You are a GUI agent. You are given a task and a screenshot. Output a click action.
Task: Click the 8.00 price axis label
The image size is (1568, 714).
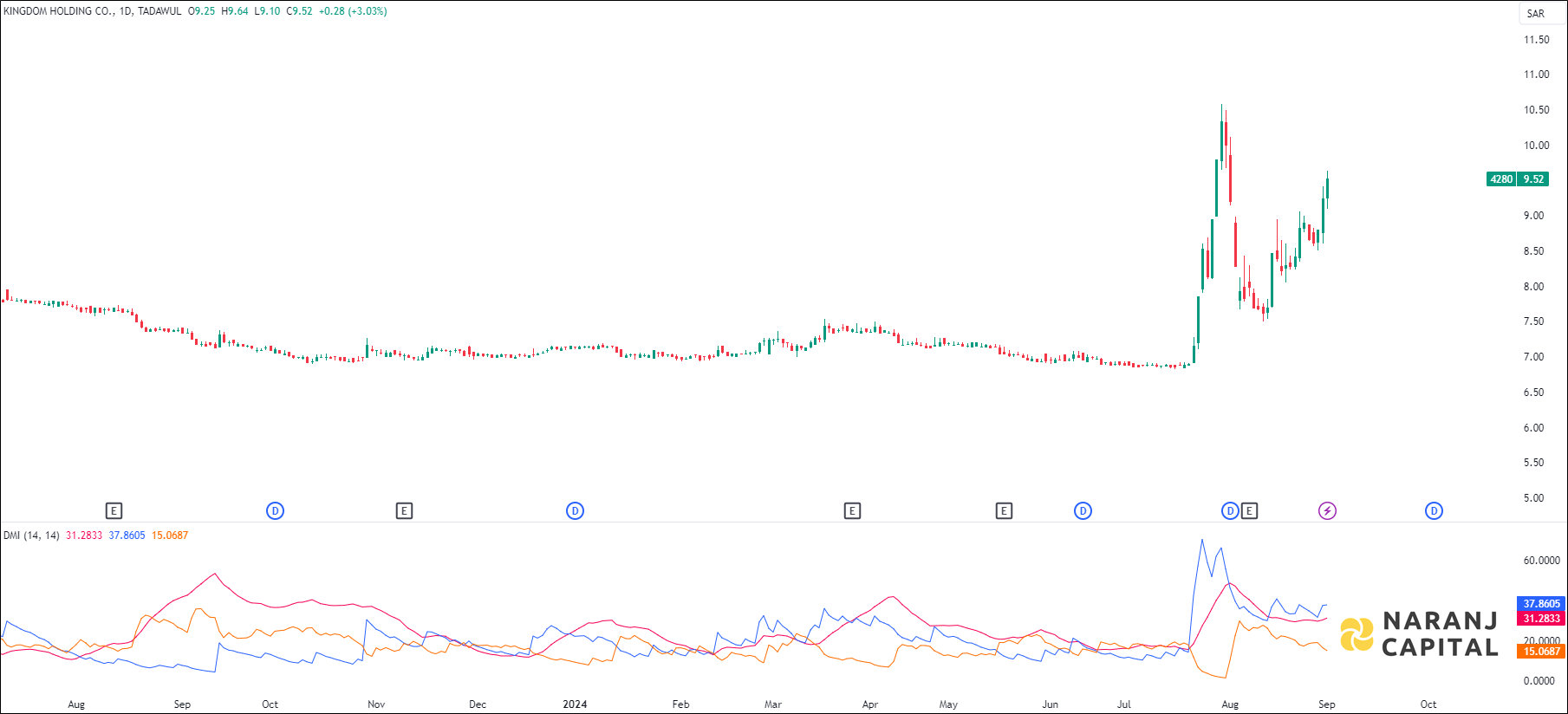(1534, 287)
